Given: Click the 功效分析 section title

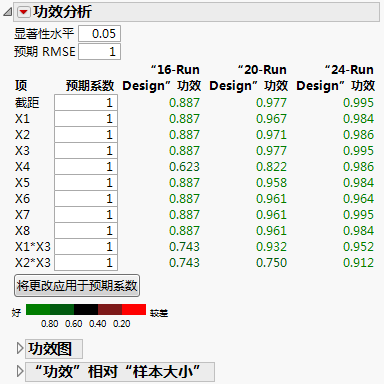Looking at the screenshot, I should [62, 12].
